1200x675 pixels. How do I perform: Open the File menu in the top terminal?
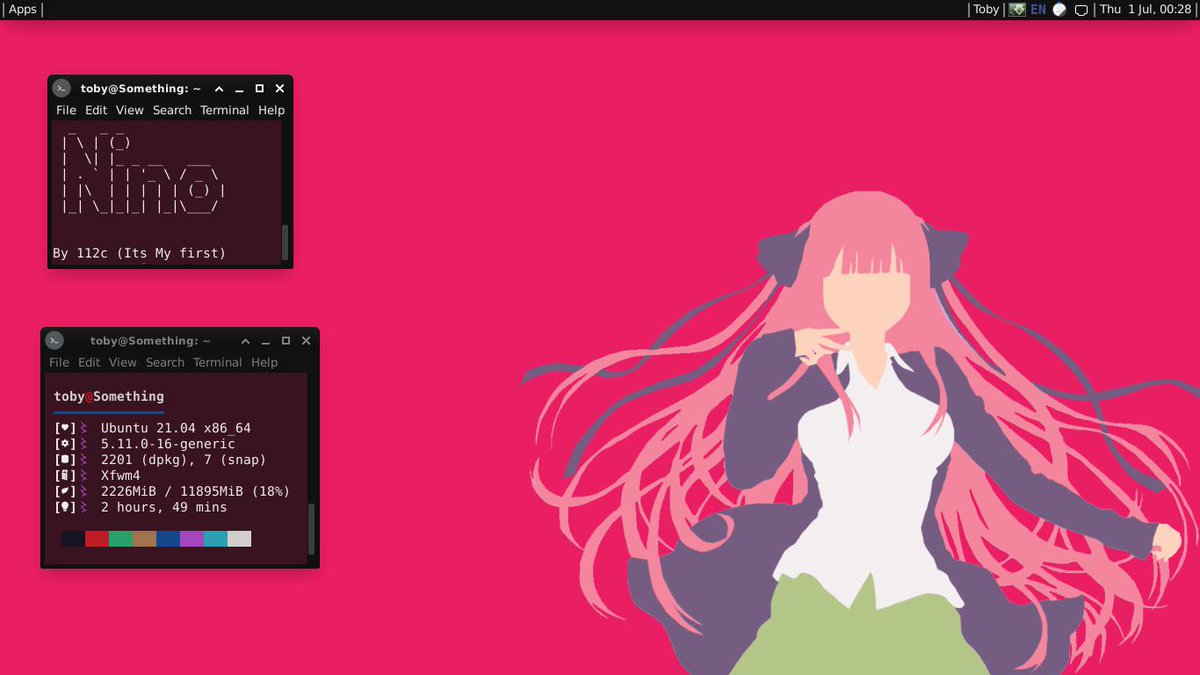66,110
